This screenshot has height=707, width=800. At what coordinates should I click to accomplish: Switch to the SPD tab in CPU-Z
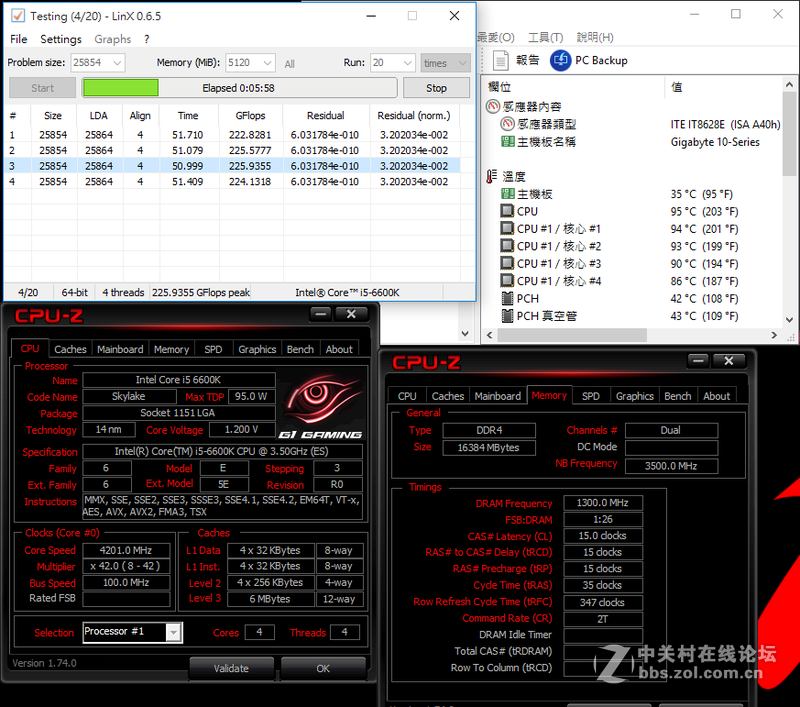point(214,348)
